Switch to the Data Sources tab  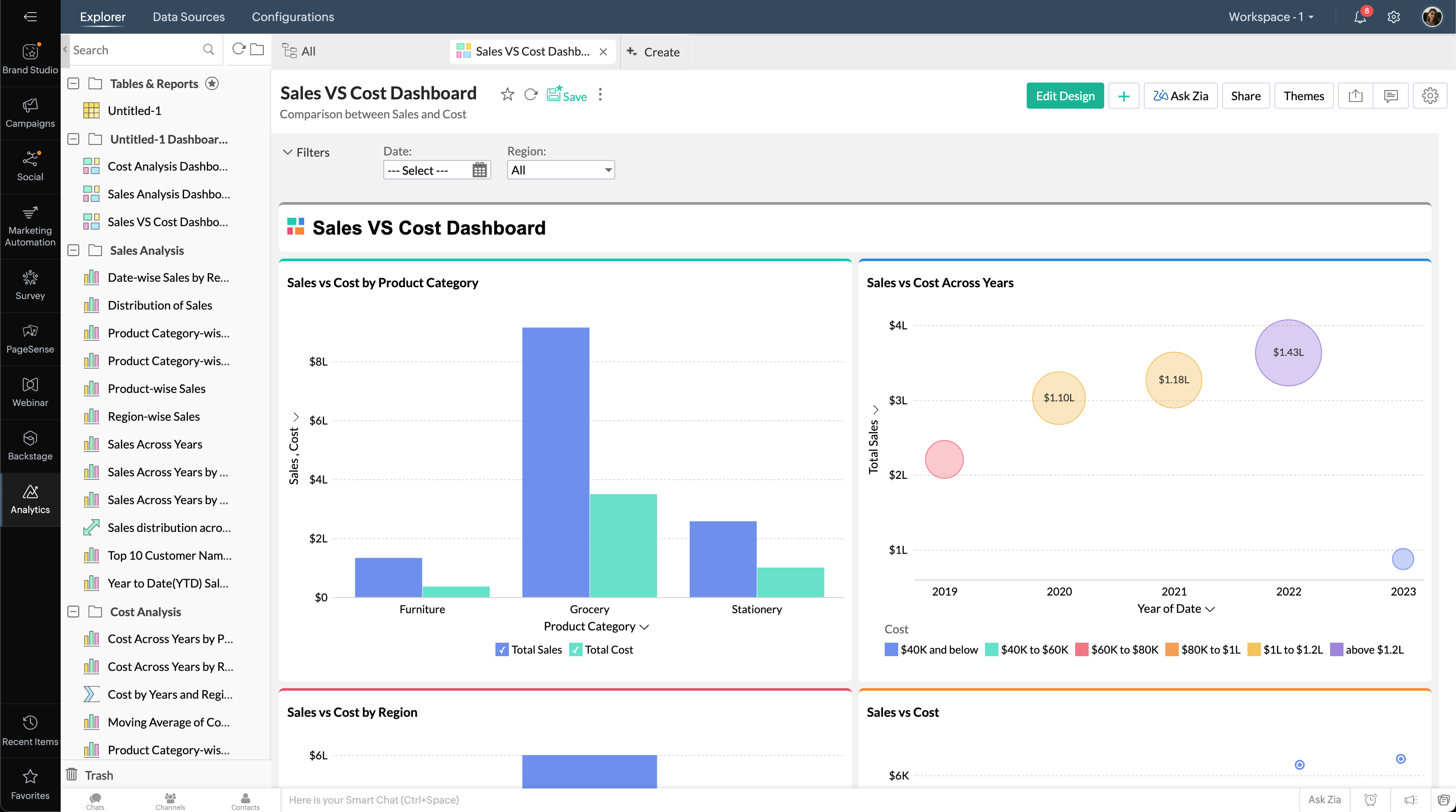[x=189, y=16]
